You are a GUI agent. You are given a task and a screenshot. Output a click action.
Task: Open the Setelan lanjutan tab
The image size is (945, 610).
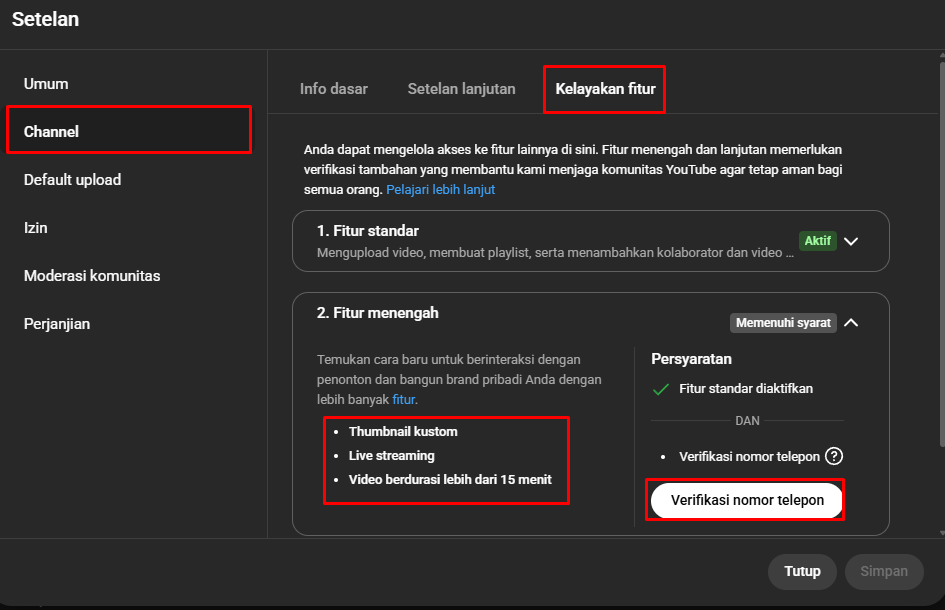pyautogui.click(x=461, y=89)
